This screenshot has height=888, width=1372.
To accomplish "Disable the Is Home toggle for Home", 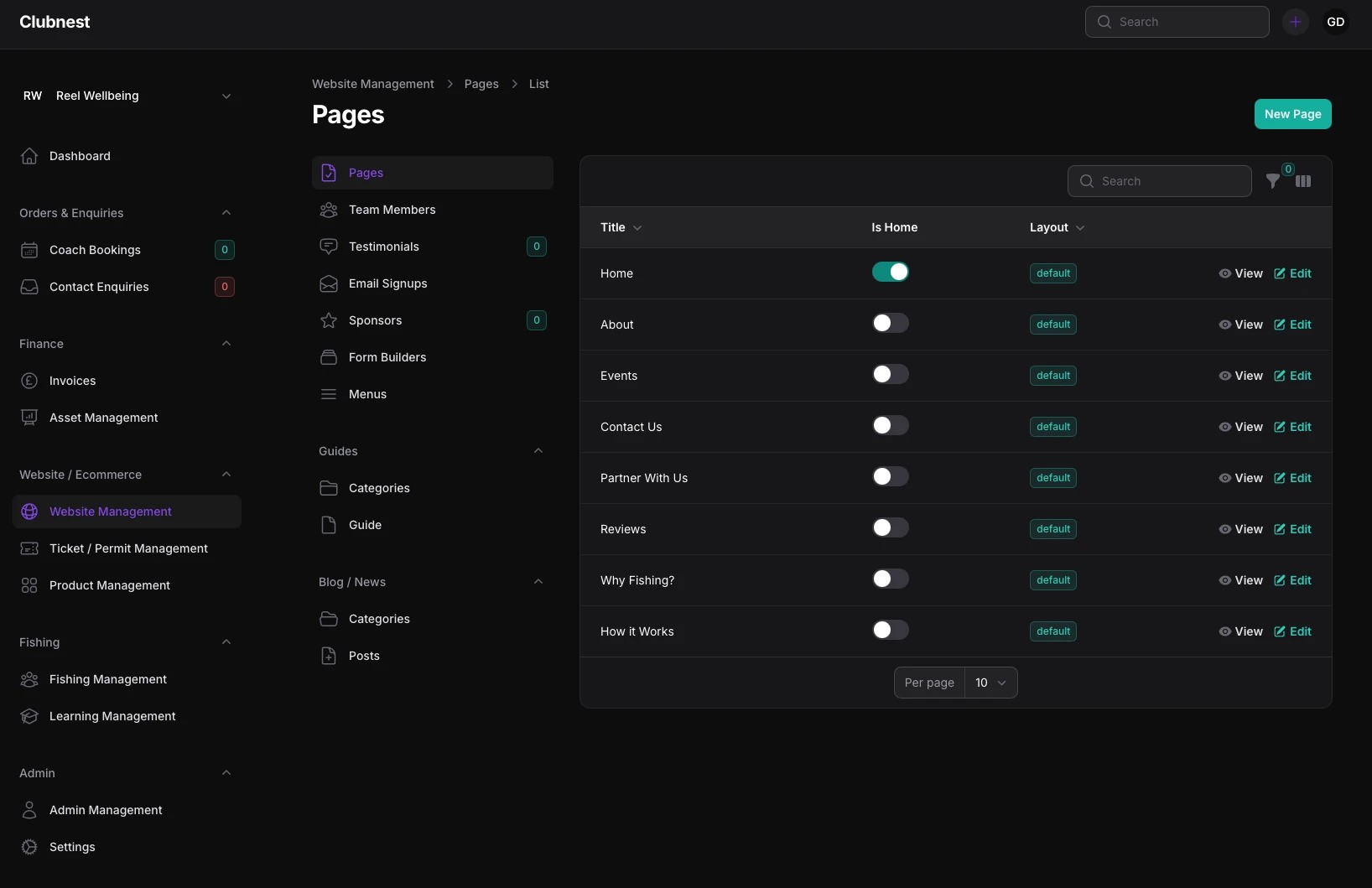I will pyautogui.click(x=891, y=272).
